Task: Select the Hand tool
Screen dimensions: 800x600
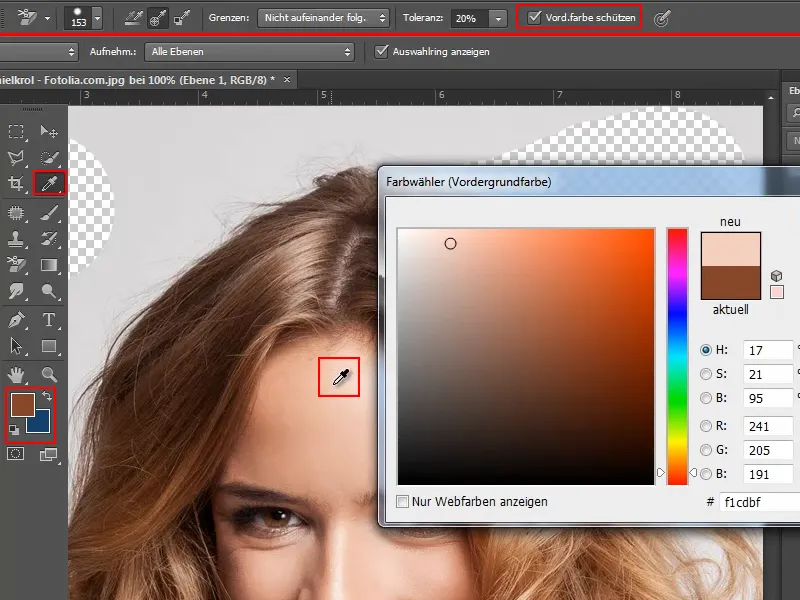Action: pos(16,375)
